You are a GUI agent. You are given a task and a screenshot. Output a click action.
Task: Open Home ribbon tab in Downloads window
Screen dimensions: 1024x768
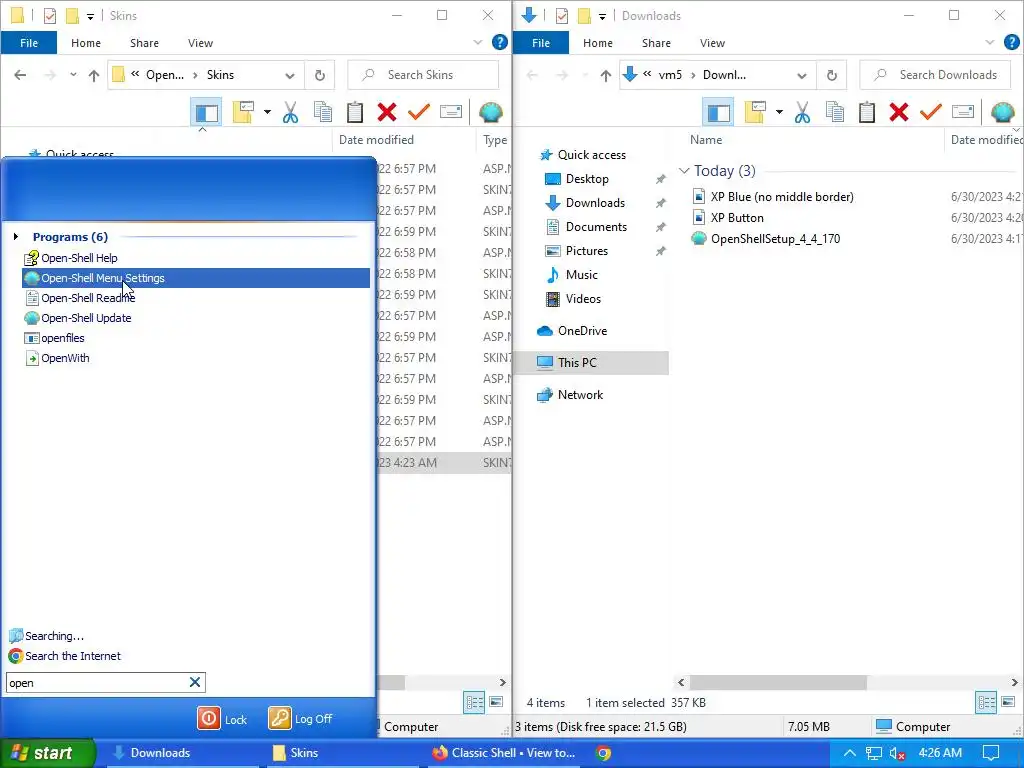click(x=598, y=43)
